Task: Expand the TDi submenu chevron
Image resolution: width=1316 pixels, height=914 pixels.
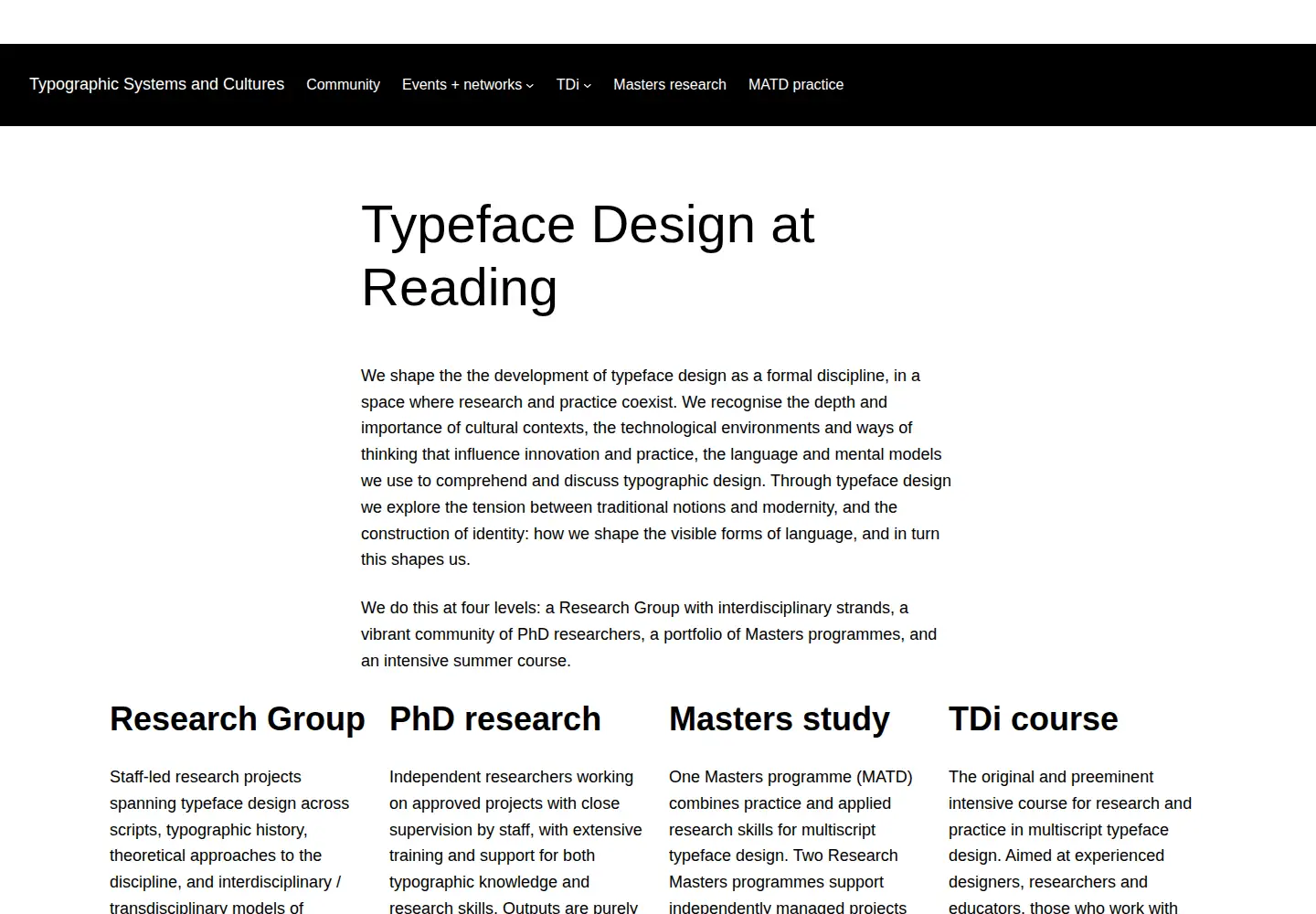Action: tap(587, 86)
